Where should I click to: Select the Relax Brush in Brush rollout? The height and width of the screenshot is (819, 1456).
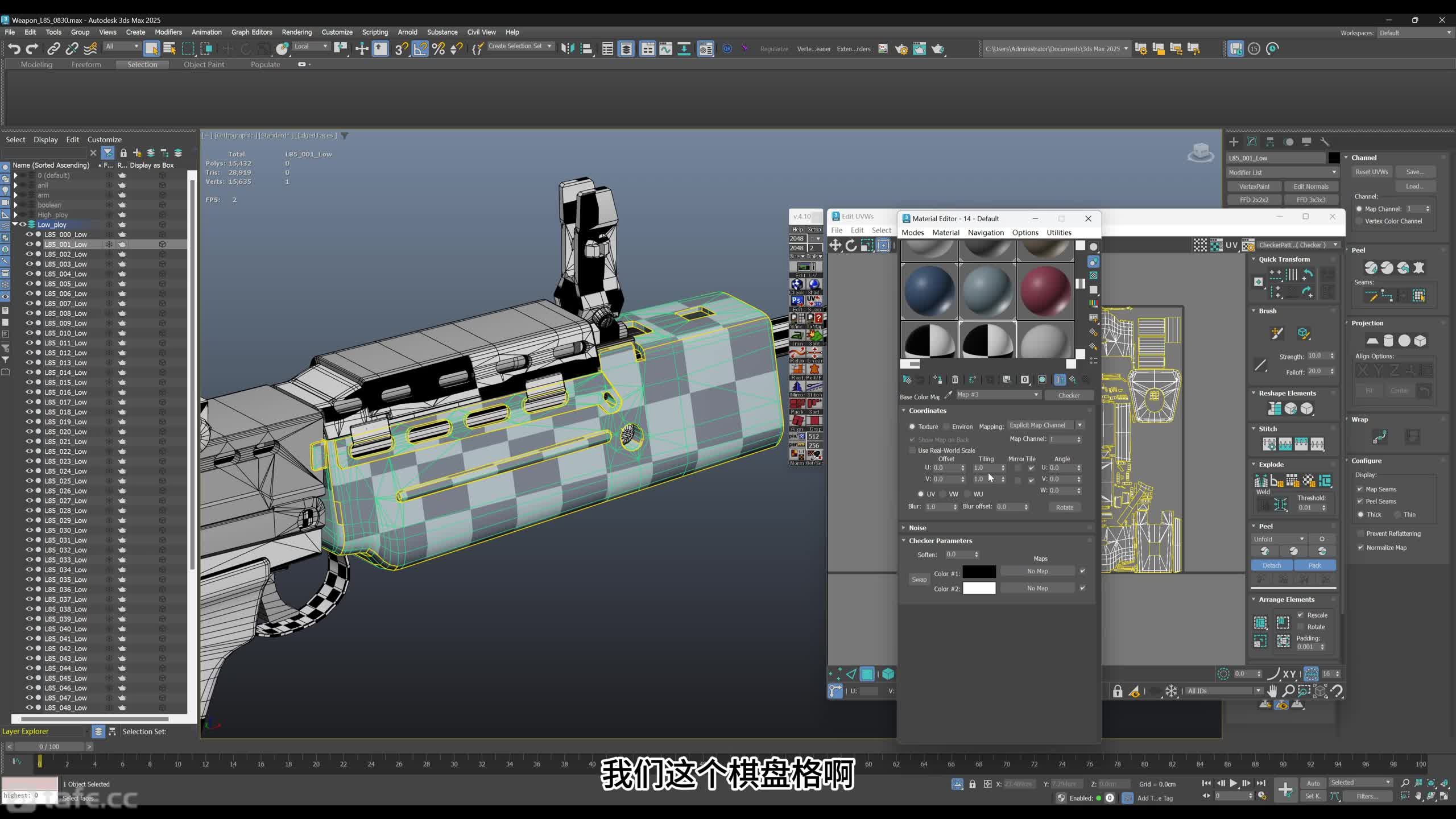coord(1304,333)
